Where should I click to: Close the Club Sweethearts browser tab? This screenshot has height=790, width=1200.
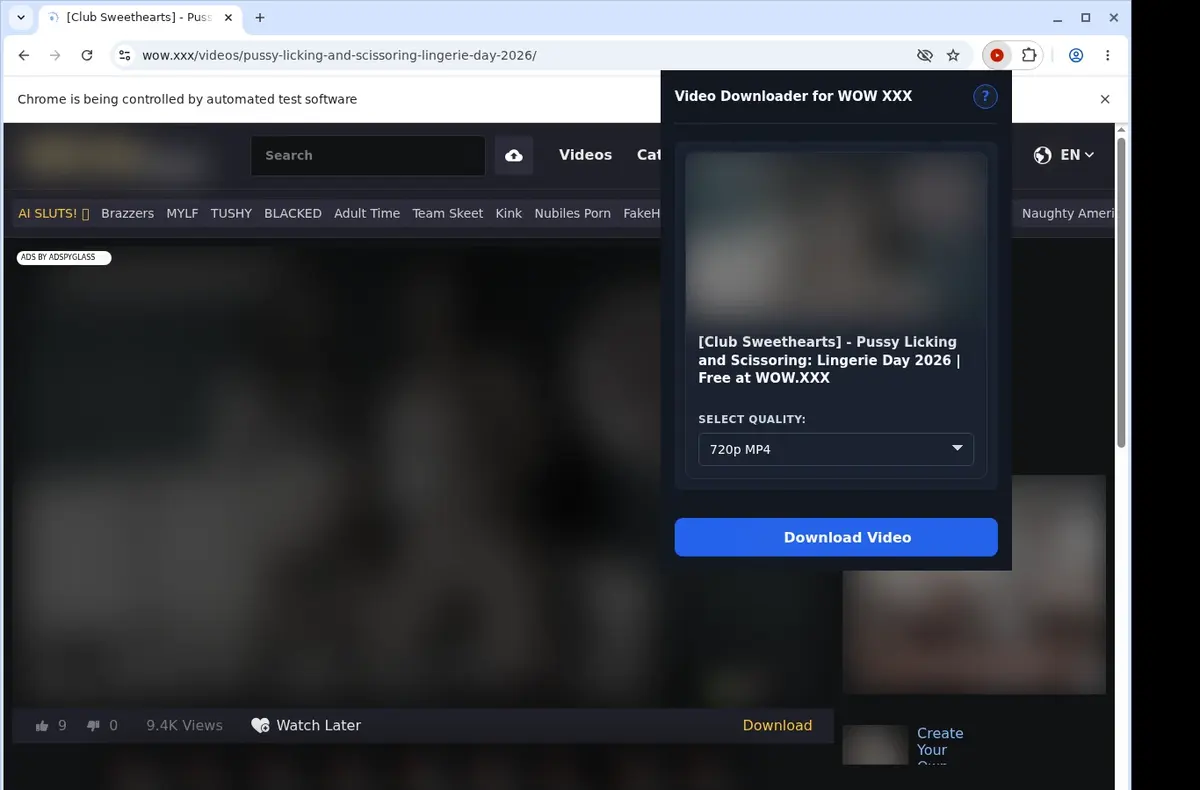click(x=228, y=17)
